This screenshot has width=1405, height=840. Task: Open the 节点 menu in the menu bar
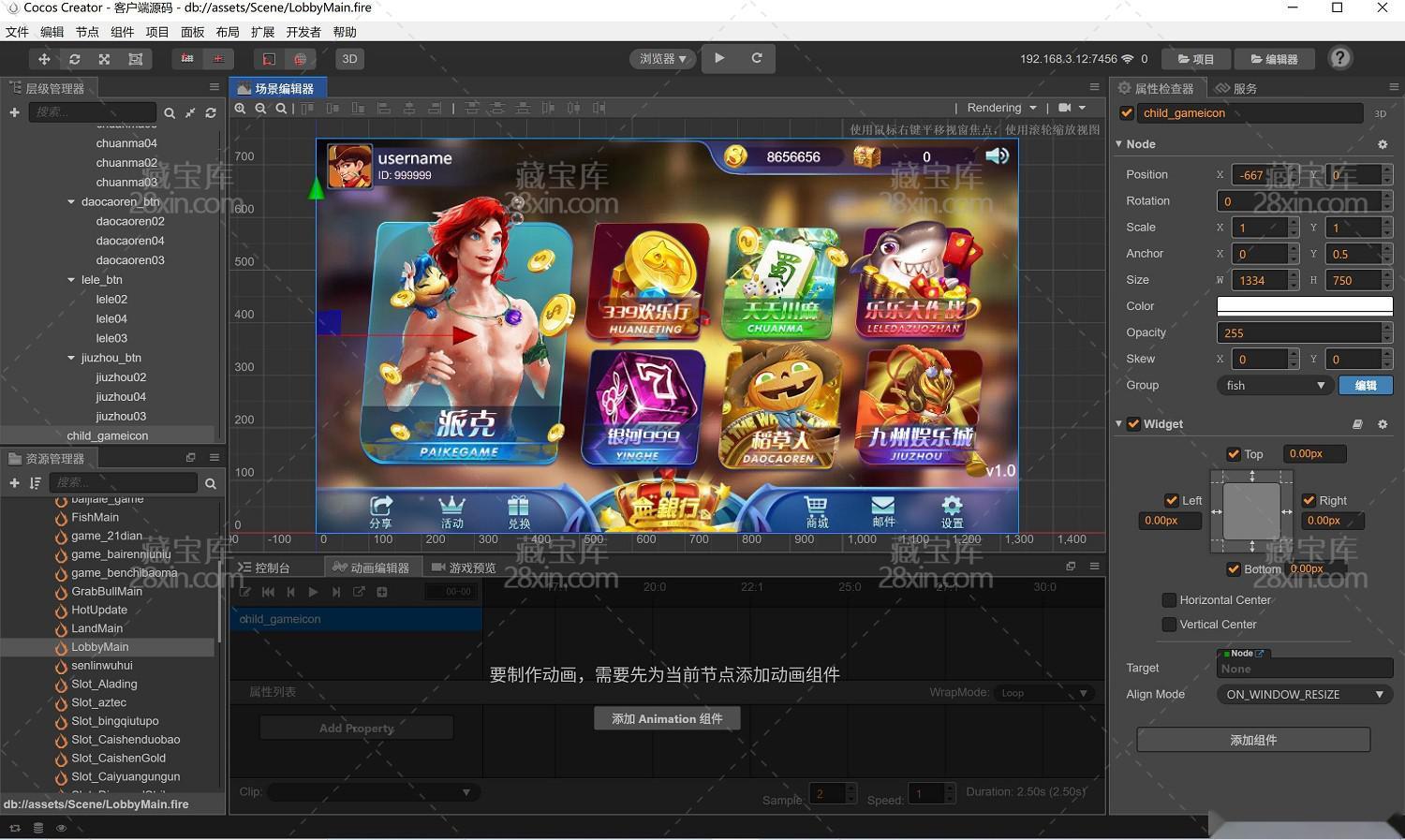click(x=86, y=31)
